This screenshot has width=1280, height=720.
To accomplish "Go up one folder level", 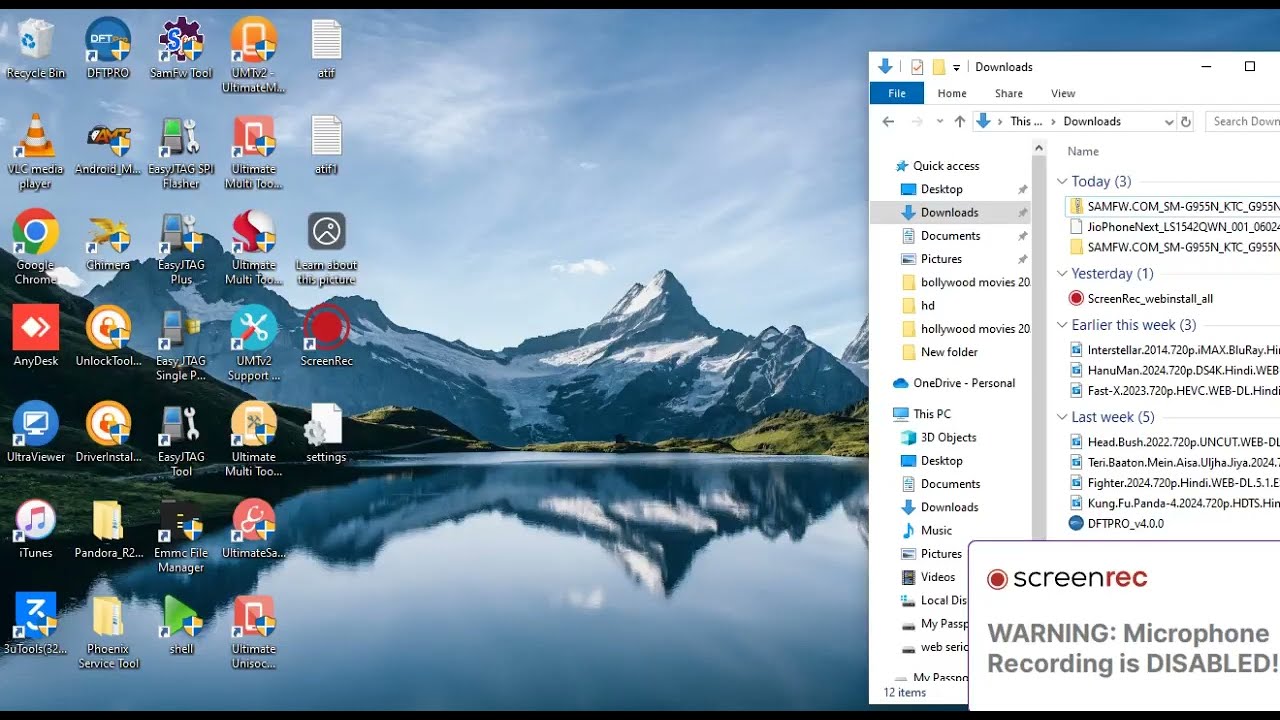I will [960, 121].
